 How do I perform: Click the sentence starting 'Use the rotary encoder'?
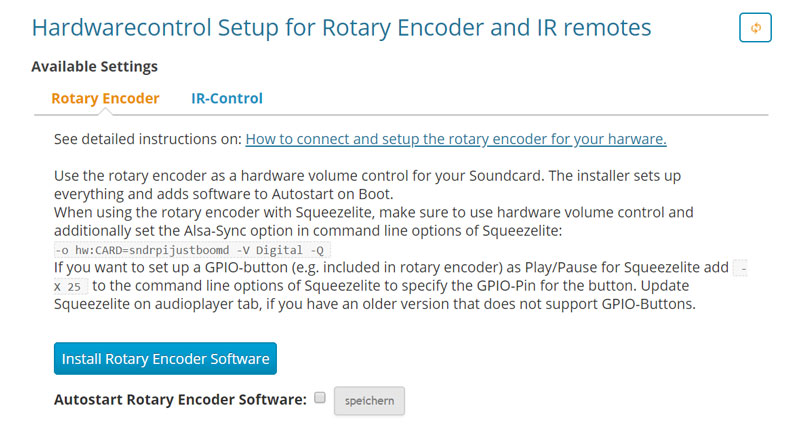367,176
